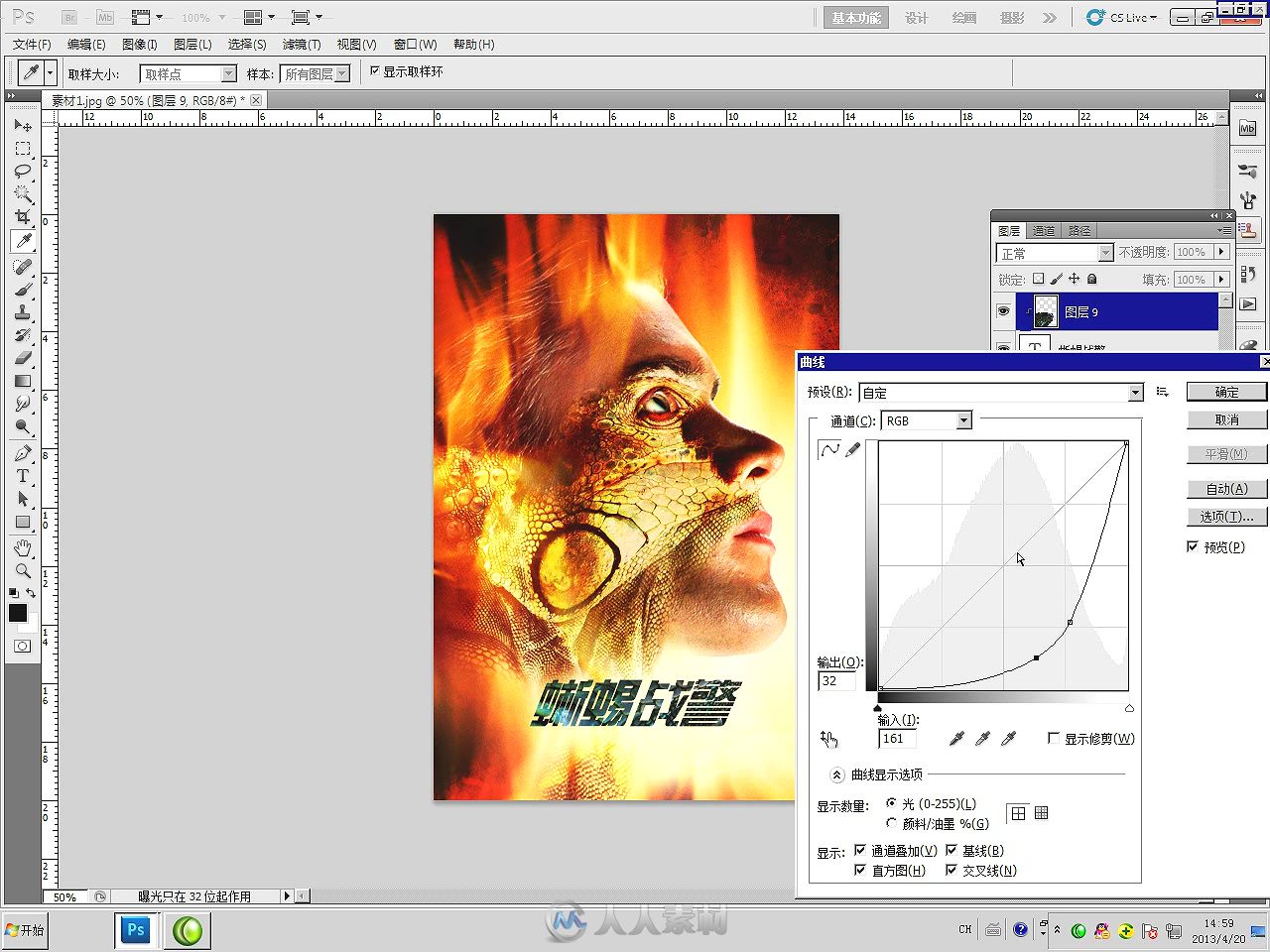The width and height of the screenshot is (1270, 952).
Task: Click the 确定 button in Curves
Action: 1226,392
